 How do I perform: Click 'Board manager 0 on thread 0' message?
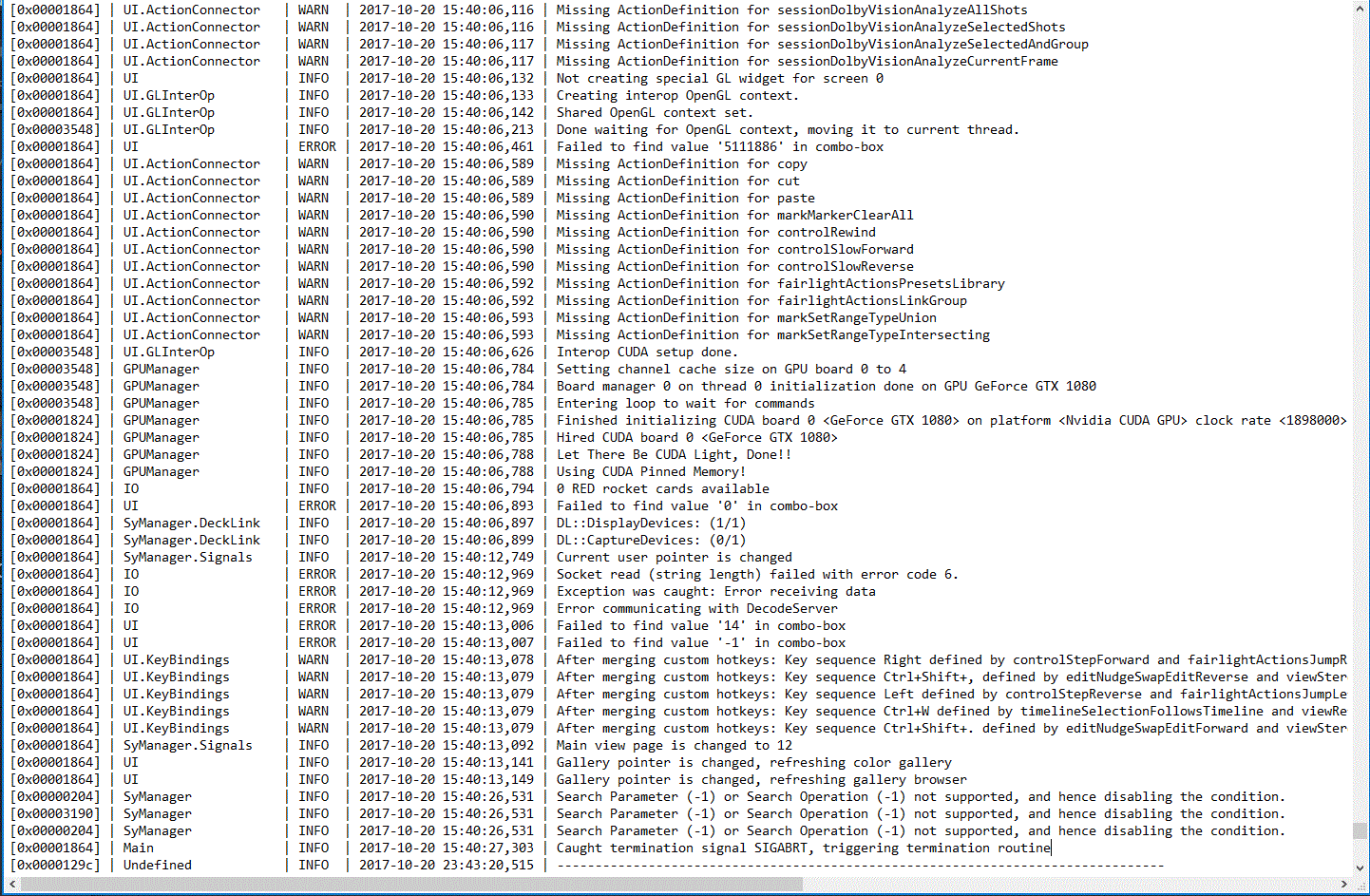pos(826,386)
